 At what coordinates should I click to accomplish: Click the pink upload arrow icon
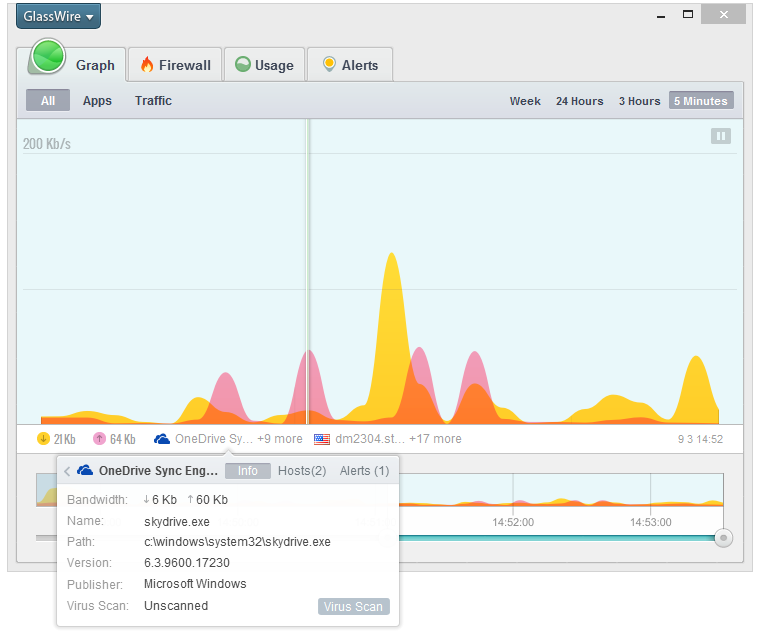click(99, 439)
